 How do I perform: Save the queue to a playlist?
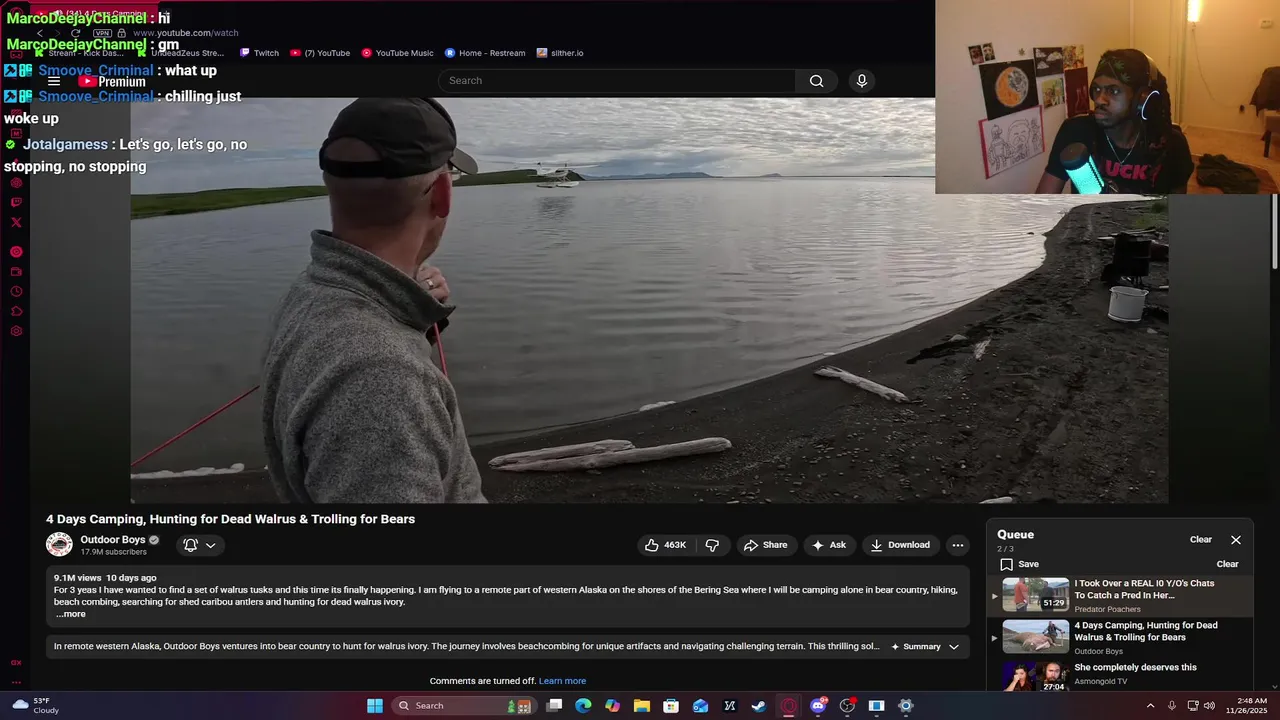point(1020,564)
